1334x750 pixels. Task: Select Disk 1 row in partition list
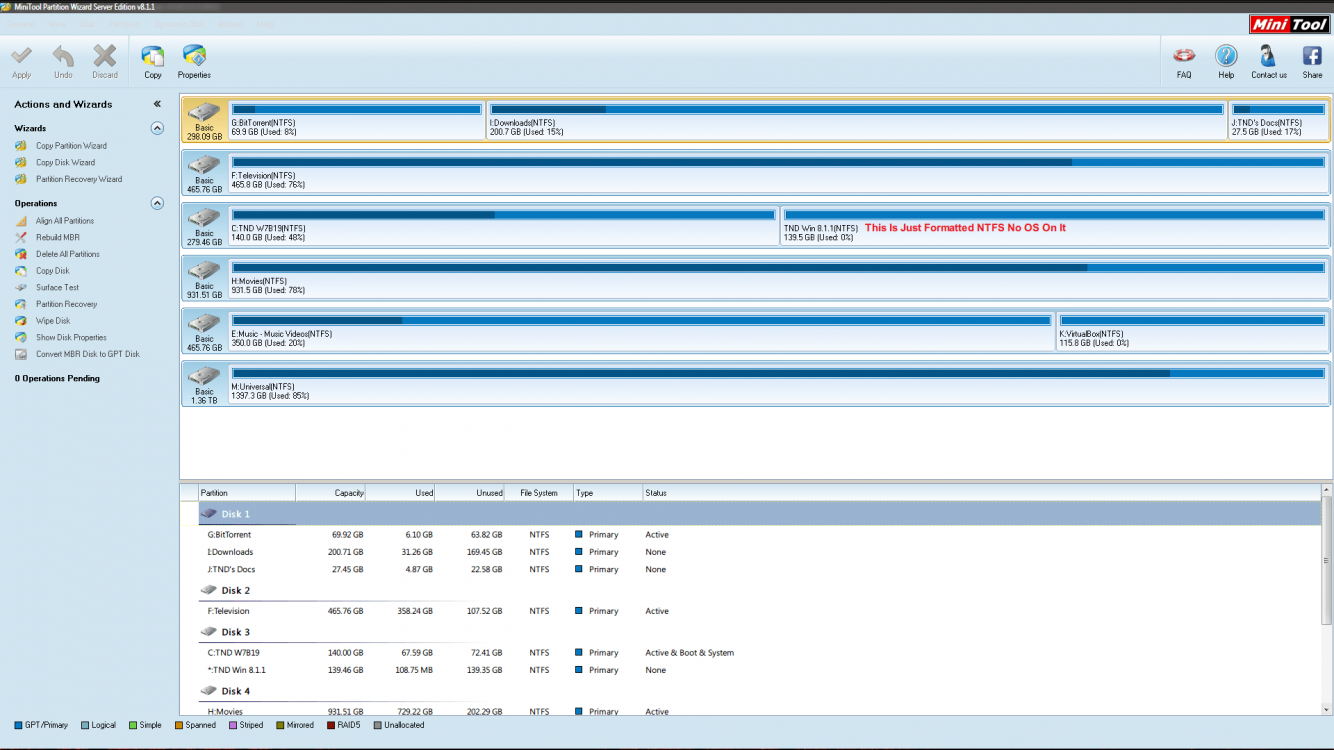tap(759, 514)
